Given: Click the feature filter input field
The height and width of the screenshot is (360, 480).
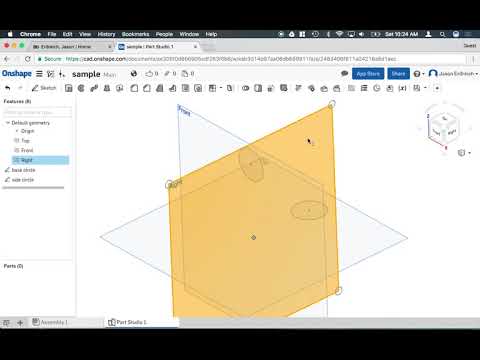Looking at the screenshot, I should (37, 112).
